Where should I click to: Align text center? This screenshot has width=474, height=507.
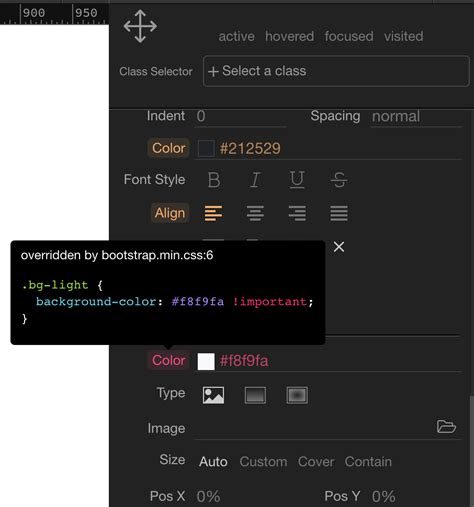(255, 213)
